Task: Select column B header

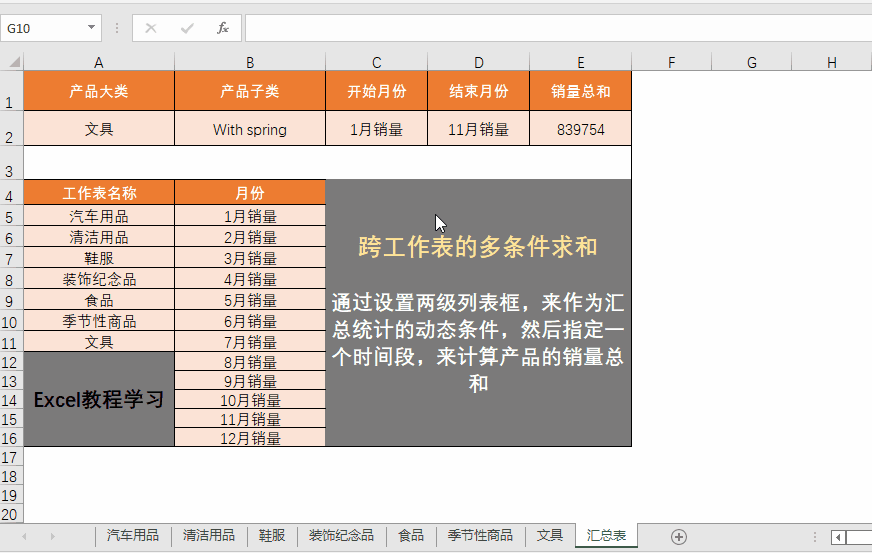Action: coord(250,62)
